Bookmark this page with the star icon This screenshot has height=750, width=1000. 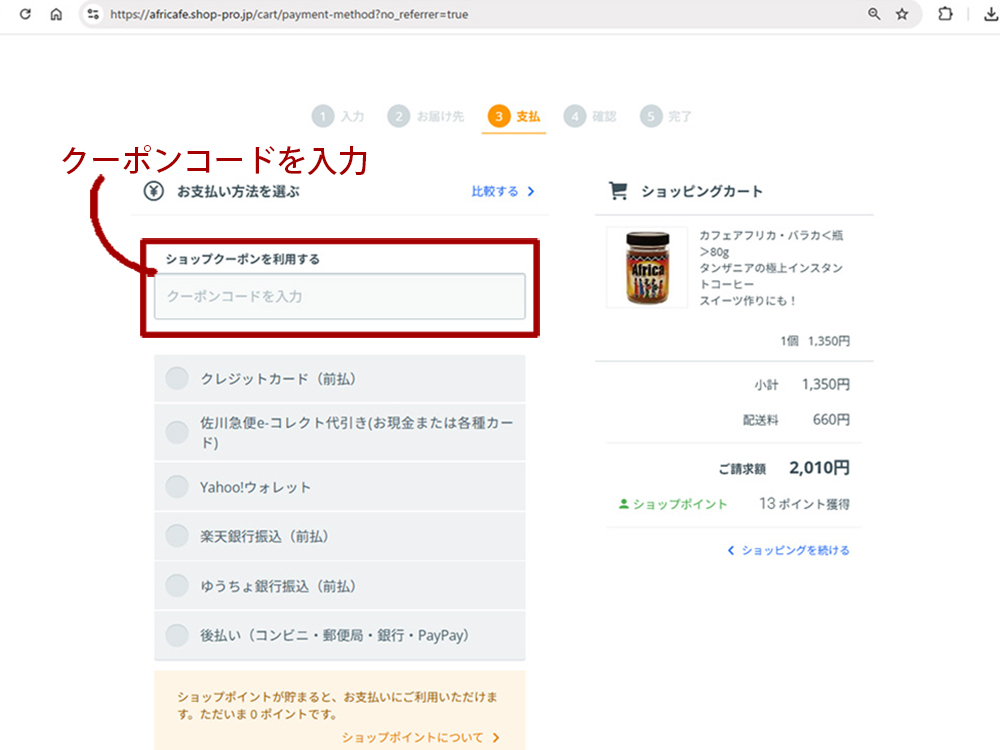[x=902, y=15]
